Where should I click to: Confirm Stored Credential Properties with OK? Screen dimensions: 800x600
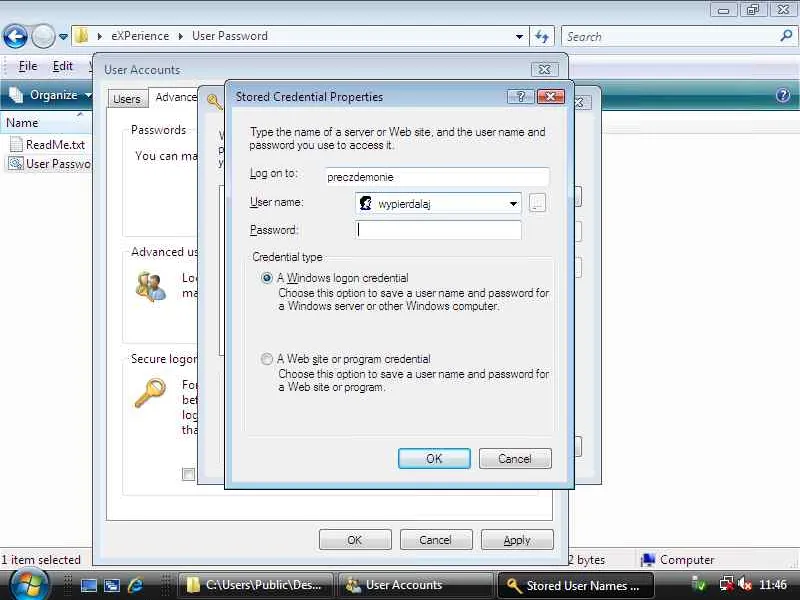point(434,458)
